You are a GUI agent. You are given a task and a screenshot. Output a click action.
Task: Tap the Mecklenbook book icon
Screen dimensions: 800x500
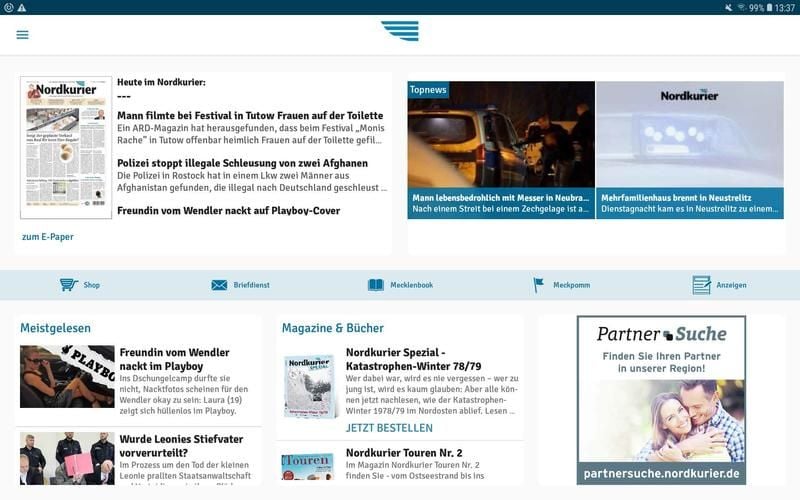tap(376, 285)
